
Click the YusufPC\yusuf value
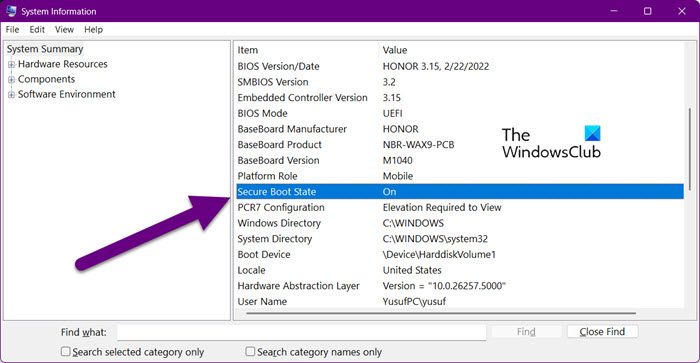tap(414, 301)
